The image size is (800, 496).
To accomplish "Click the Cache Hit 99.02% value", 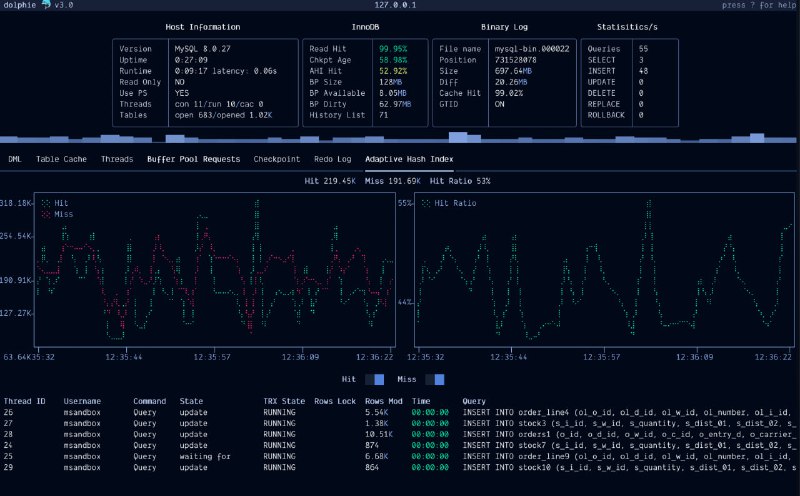I will pyautogui.click(x=508, y=93).
